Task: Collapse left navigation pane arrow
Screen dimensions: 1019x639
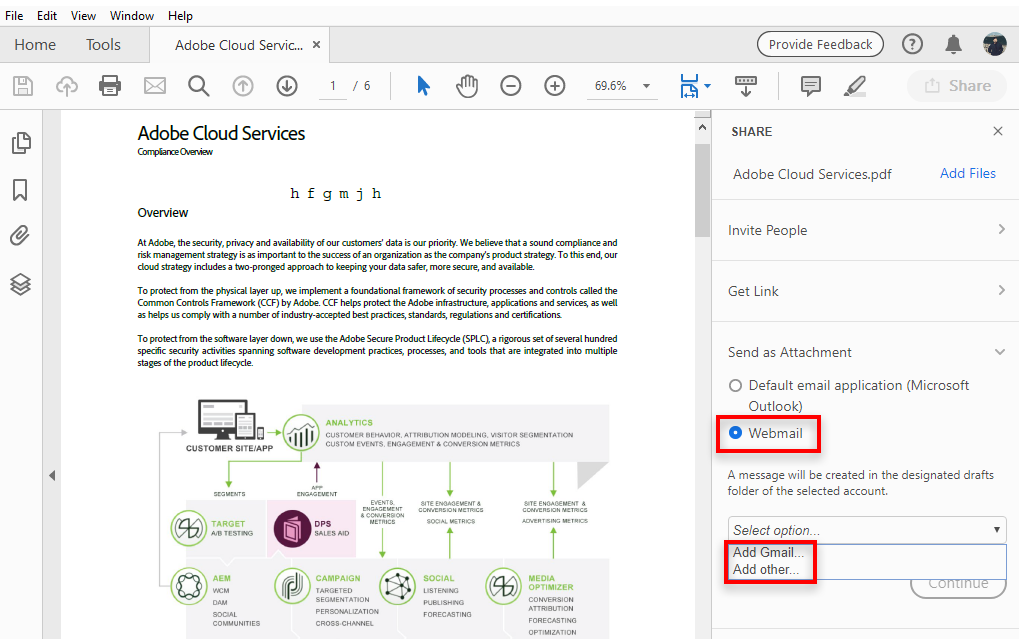Action: (x=52, y=476)
